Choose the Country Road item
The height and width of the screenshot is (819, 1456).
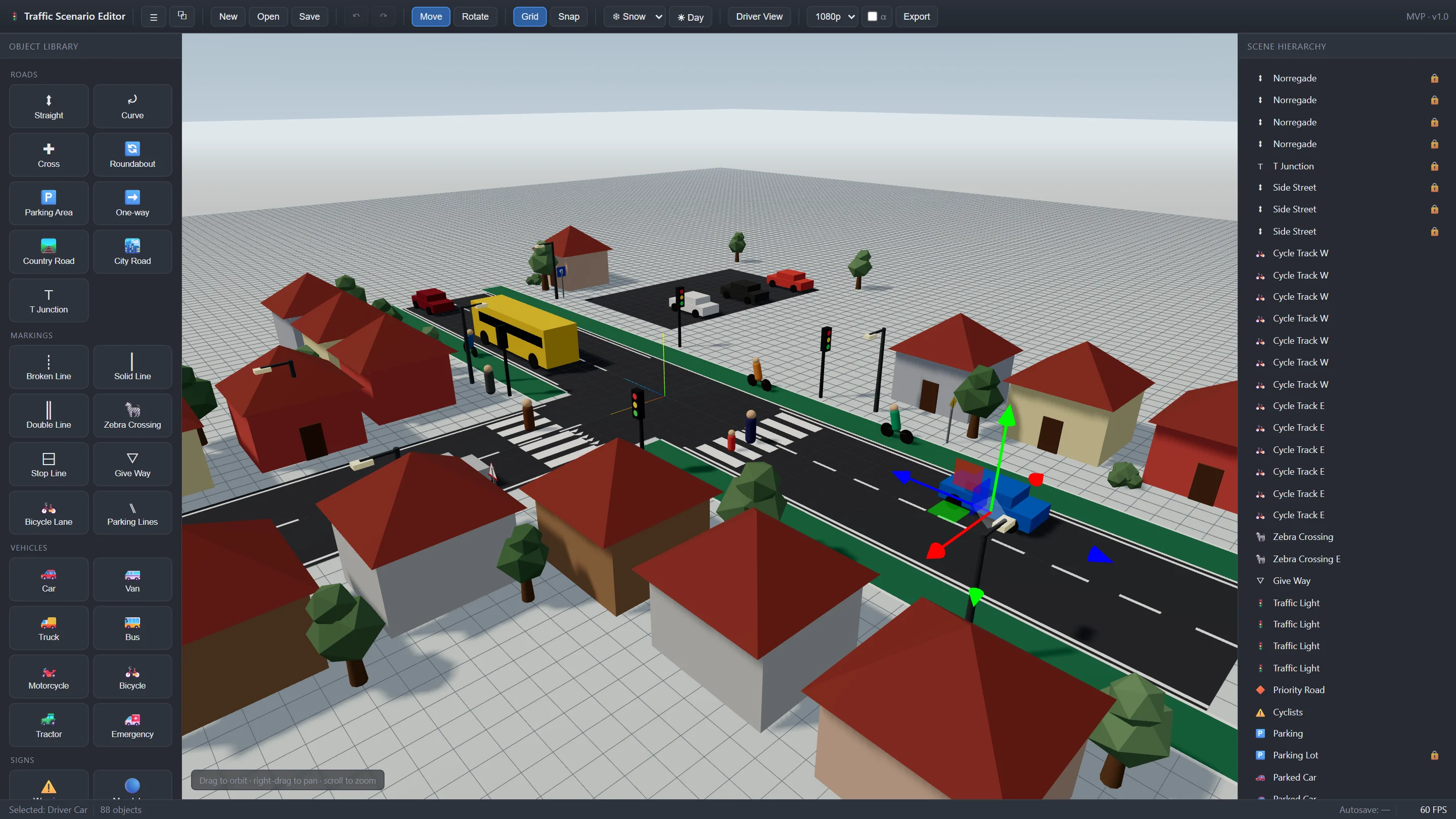pos(49,252)
